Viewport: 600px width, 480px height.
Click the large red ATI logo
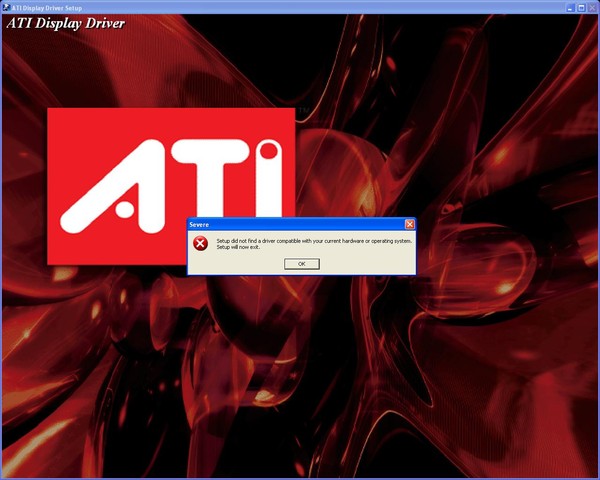171,186
